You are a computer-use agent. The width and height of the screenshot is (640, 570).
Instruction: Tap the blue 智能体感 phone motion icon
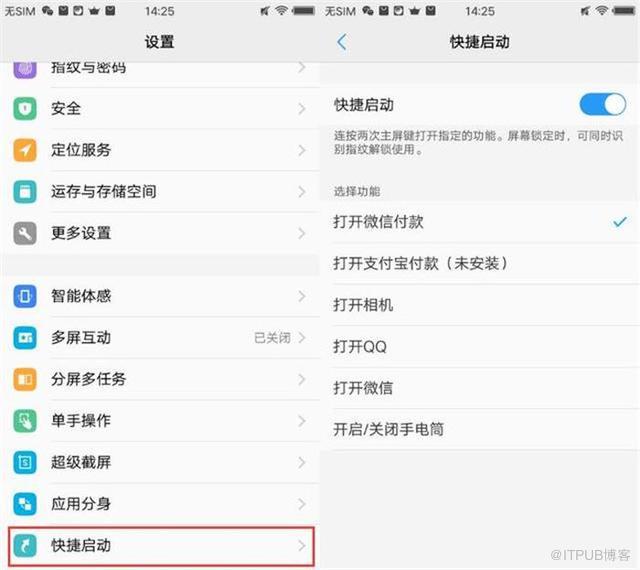(x=25, y=296)
